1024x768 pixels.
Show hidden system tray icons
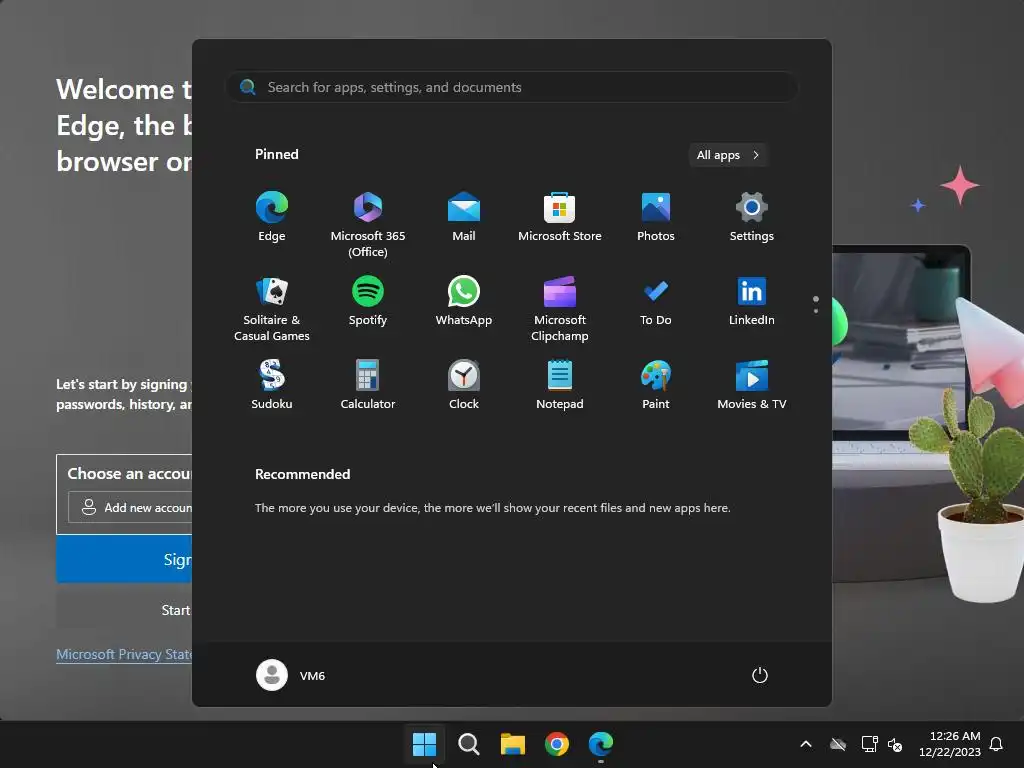click(x=806, y=744)
